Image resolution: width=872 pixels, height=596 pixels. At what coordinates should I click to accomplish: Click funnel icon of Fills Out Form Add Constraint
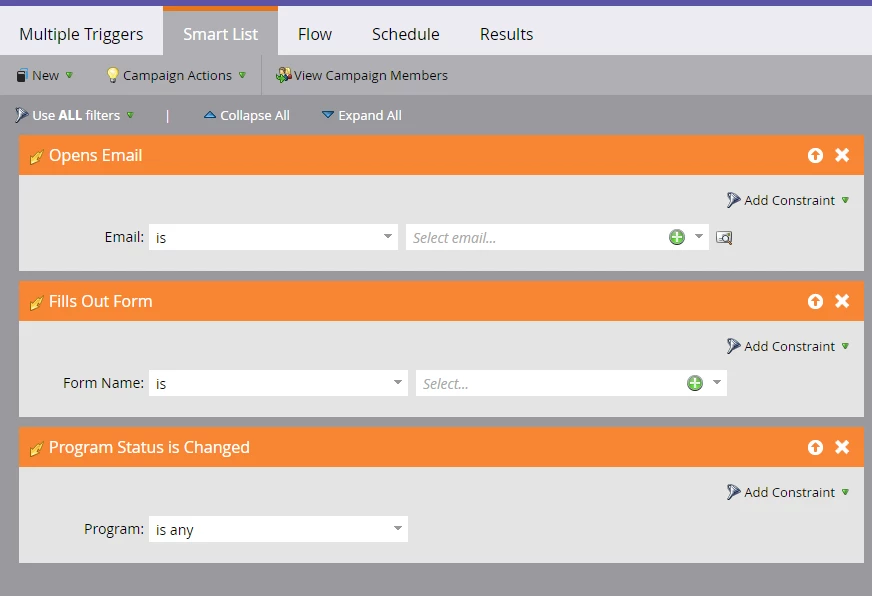point(734,345)
